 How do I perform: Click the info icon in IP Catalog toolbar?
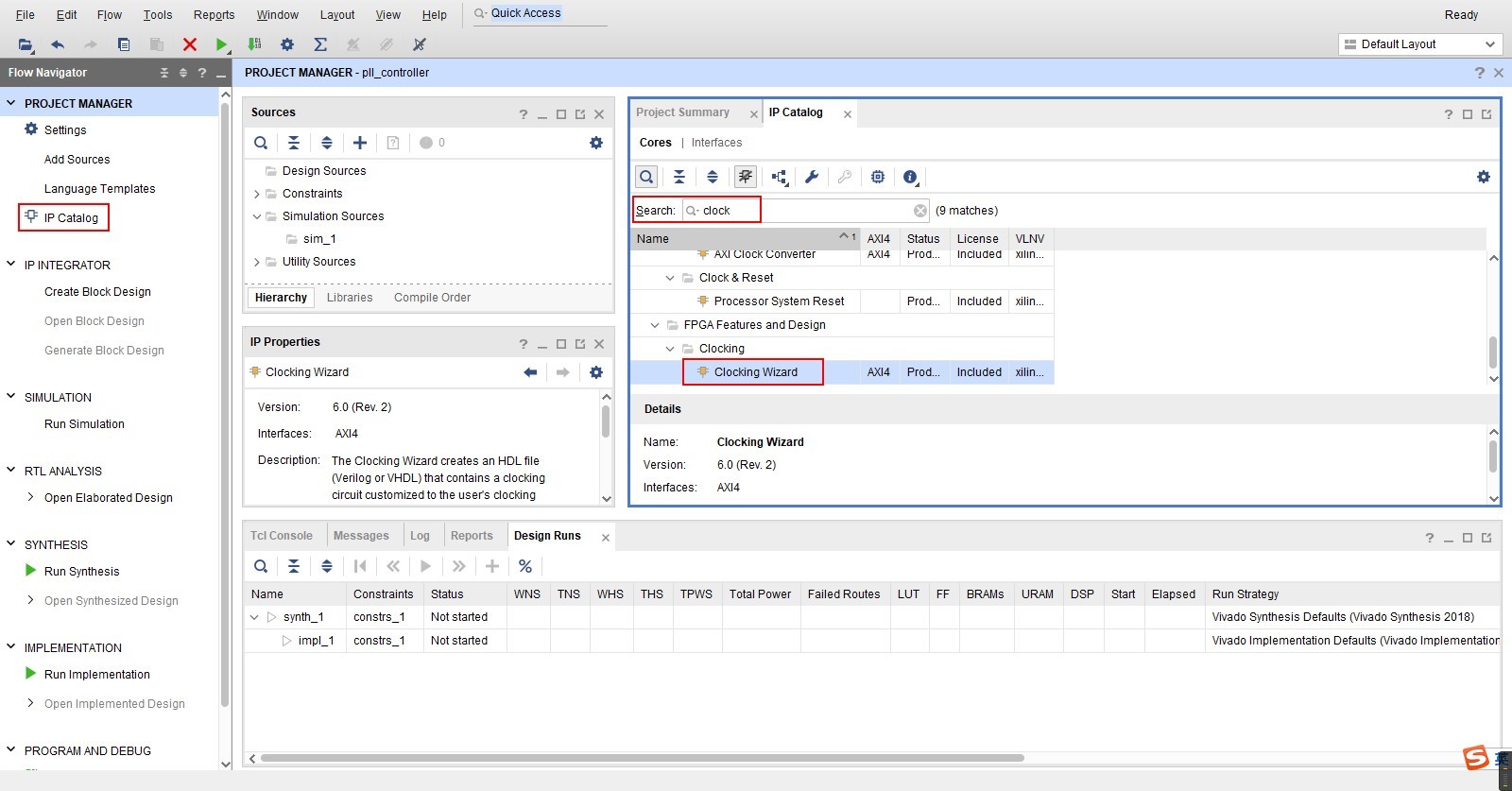910,177
